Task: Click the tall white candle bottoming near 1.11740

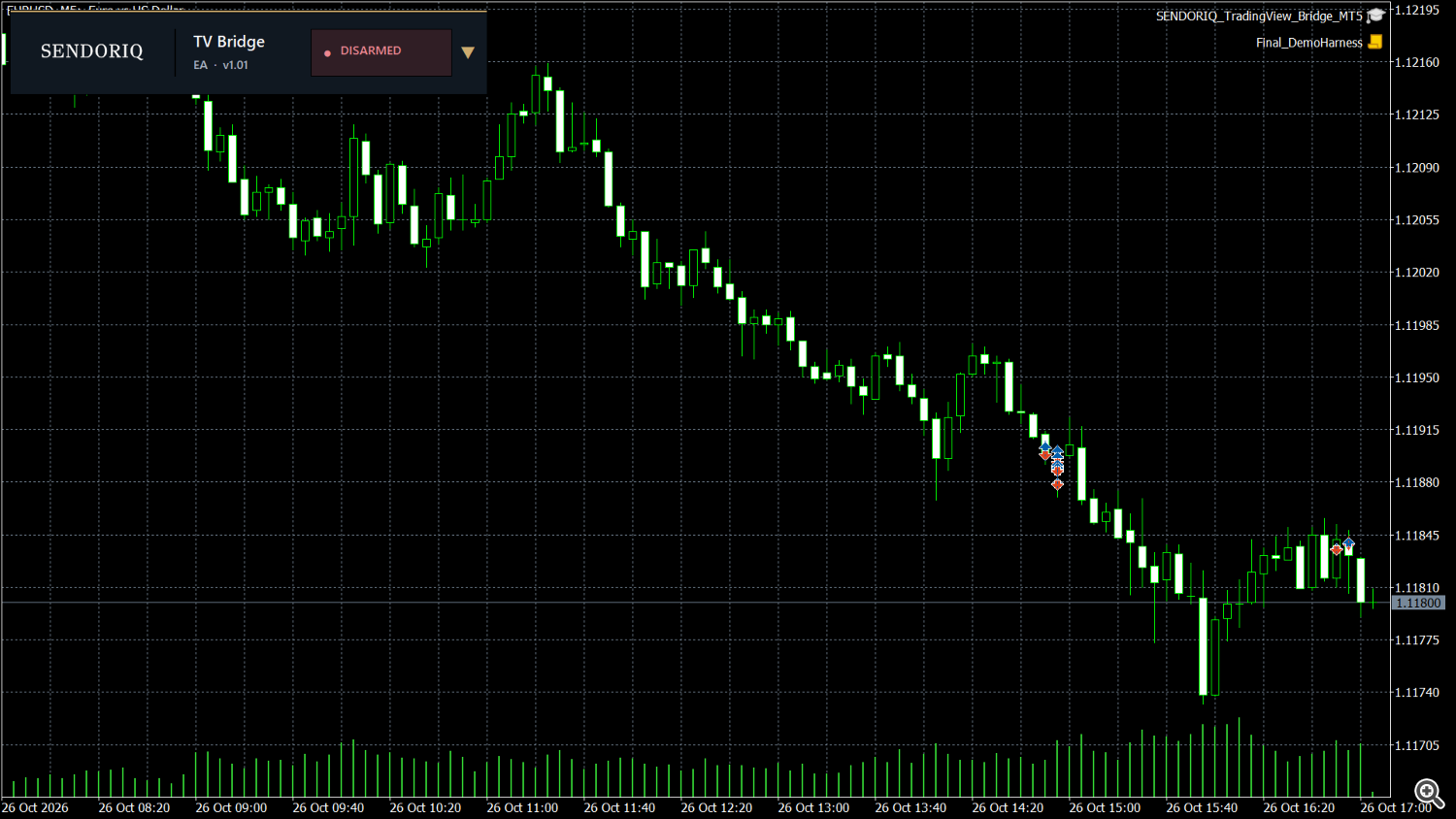Action: point(1204,646)
